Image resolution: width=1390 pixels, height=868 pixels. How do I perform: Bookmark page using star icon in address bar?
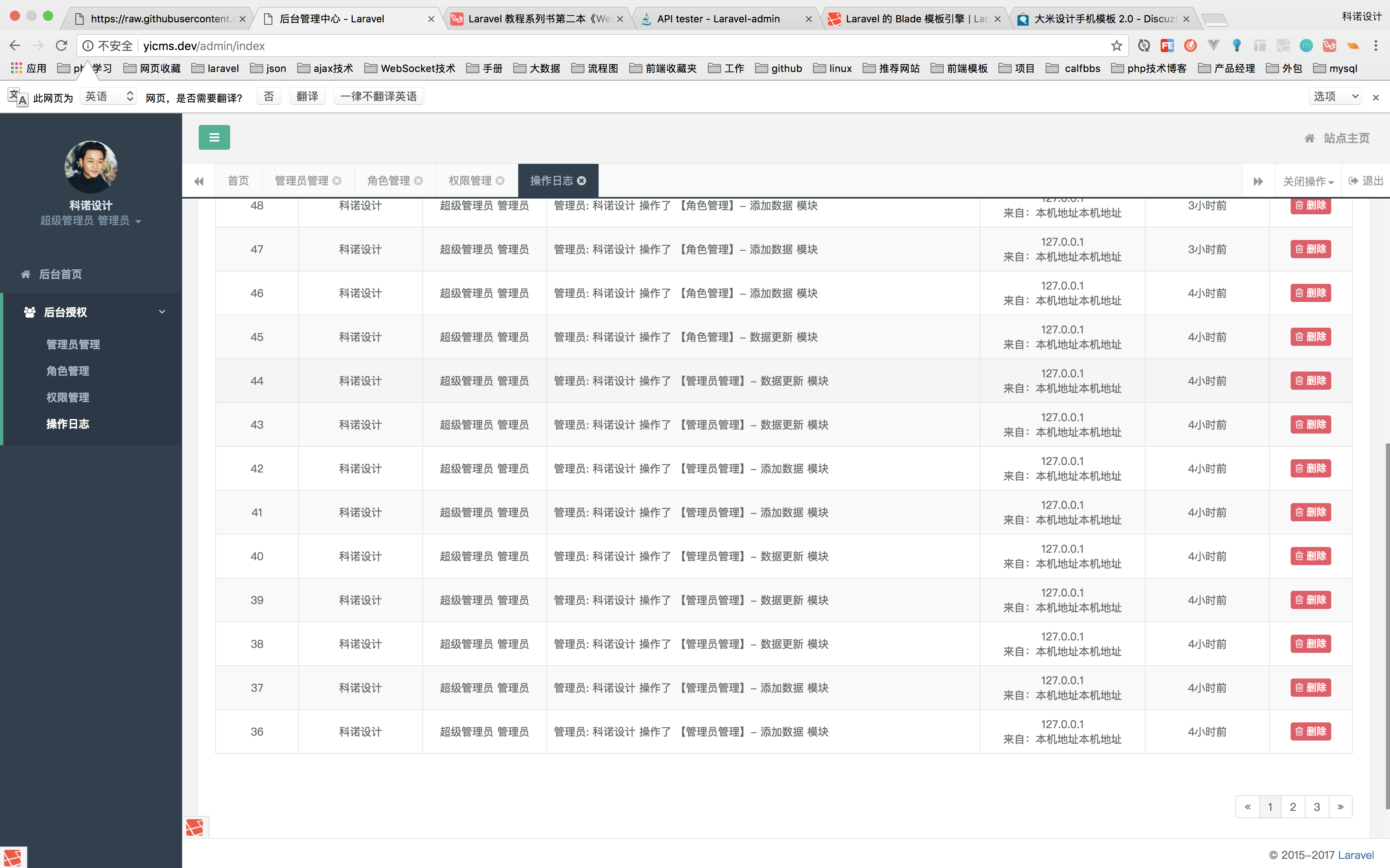(1117, 46)
